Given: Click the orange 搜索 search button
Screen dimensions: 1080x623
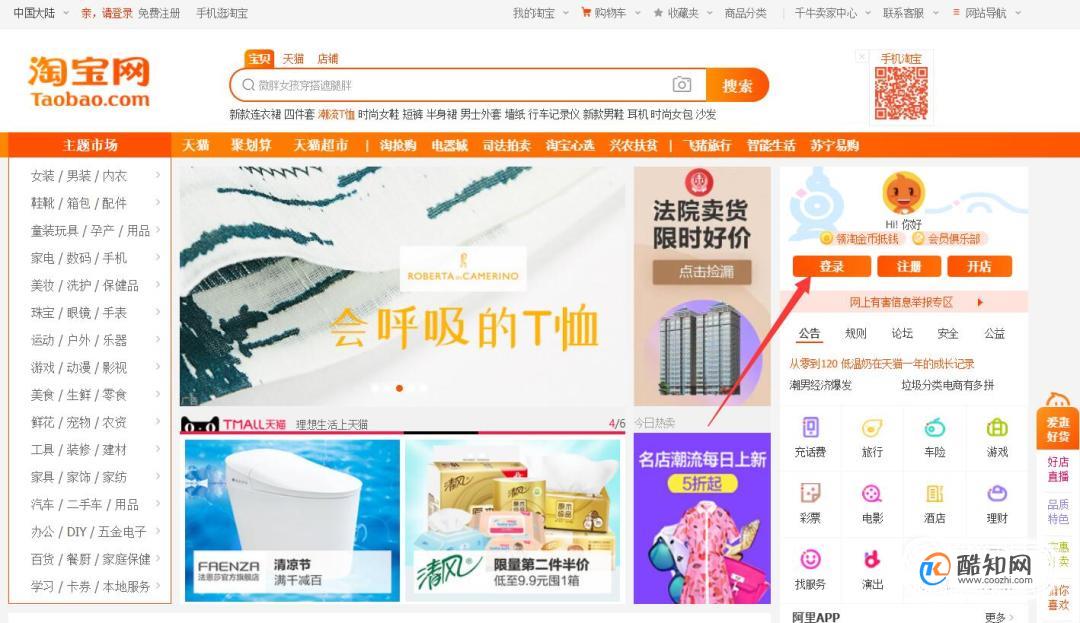Looking at the screenshot, I should 737,85.
